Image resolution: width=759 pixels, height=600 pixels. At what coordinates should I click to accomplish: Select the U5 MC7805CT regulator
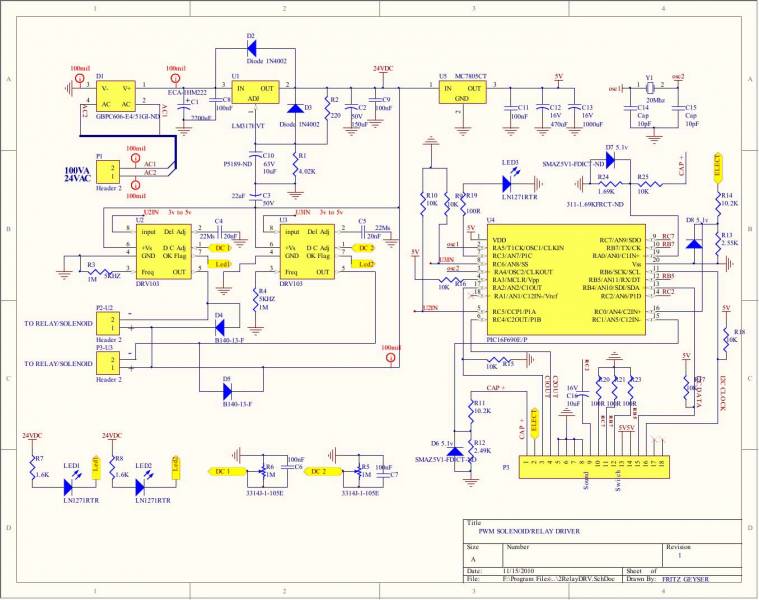461,93
